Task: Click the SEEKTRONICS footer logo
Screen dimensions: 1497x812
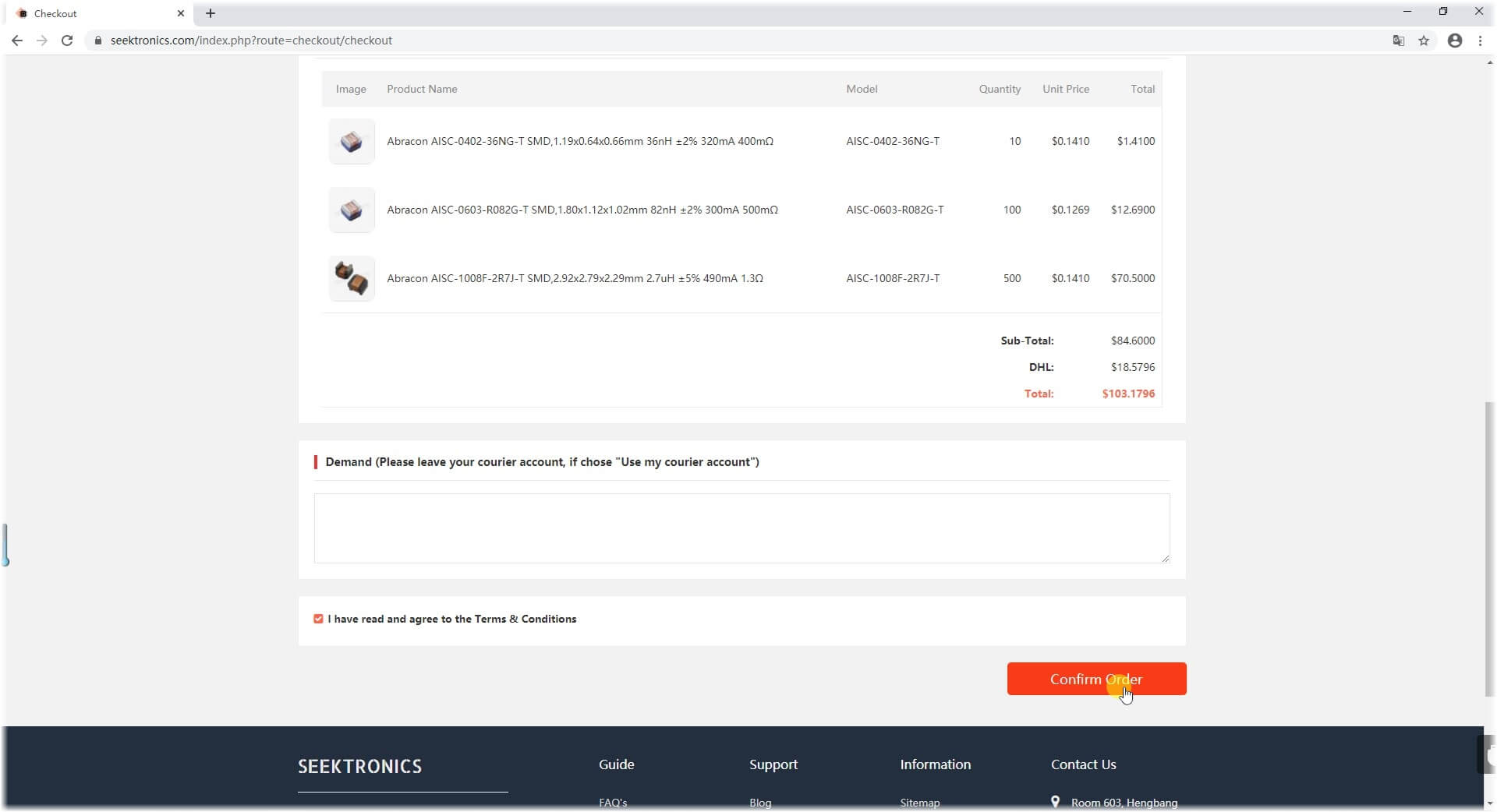Action: coord(359,766)
